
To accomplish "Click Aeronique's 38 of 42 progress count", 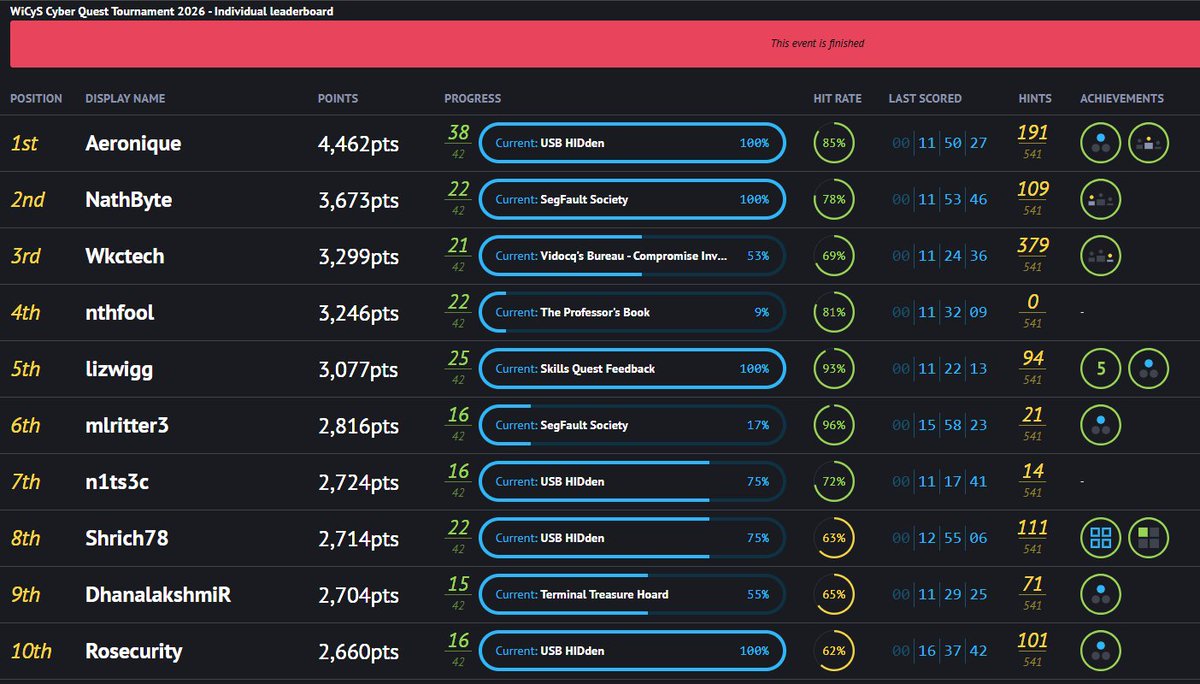I will tap(459, 143).
